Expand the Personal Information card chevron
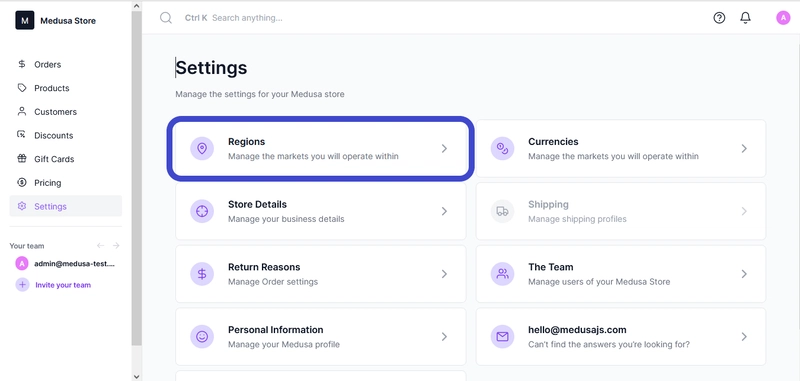The height and width of the screenshot is (381, 800). coord(444,337)
